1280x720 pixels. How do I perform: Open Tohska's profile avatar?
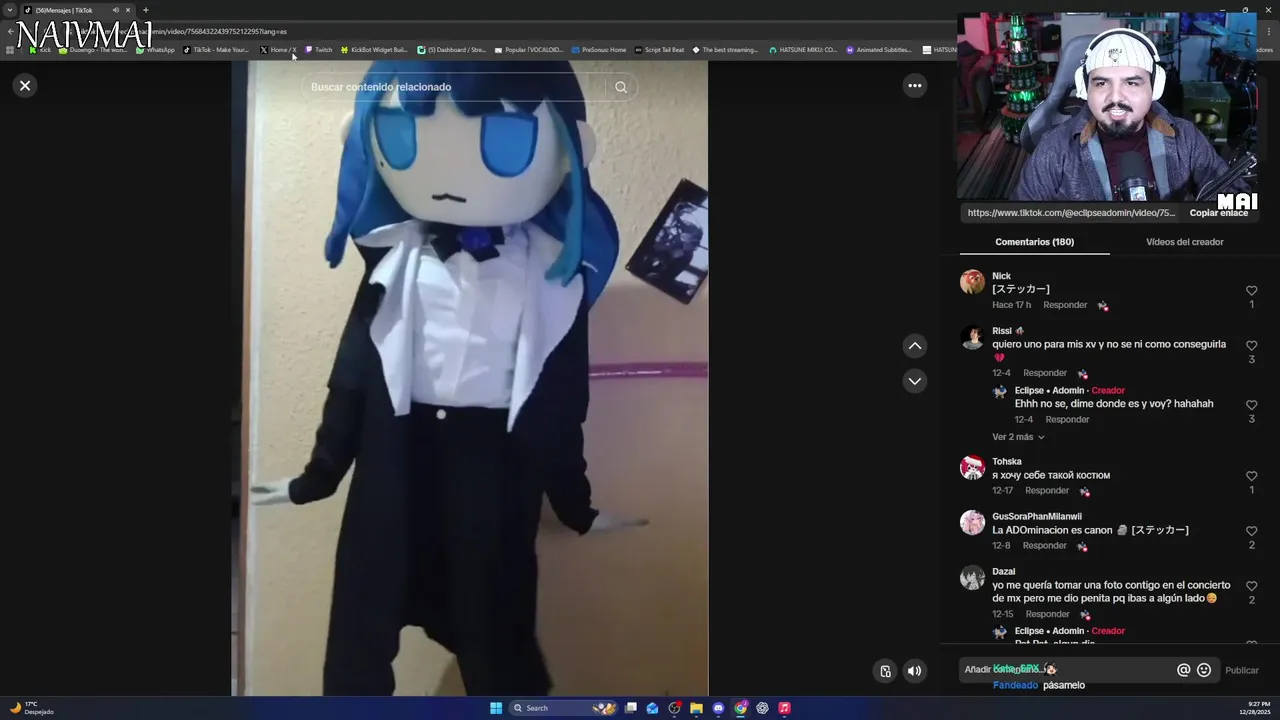pyautogui.click(x=972, y=468)
